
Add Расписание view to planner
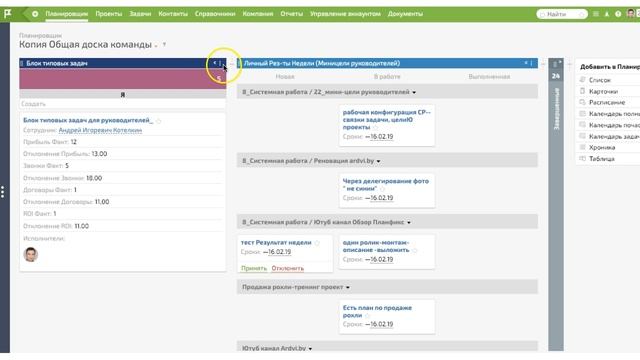pyautogui.click(x=607, y=102)
